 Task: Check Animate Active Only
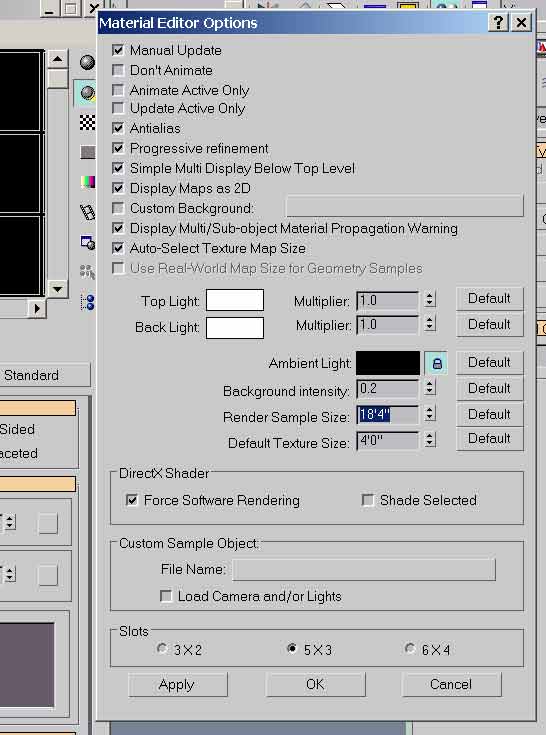tap(118, 90)
